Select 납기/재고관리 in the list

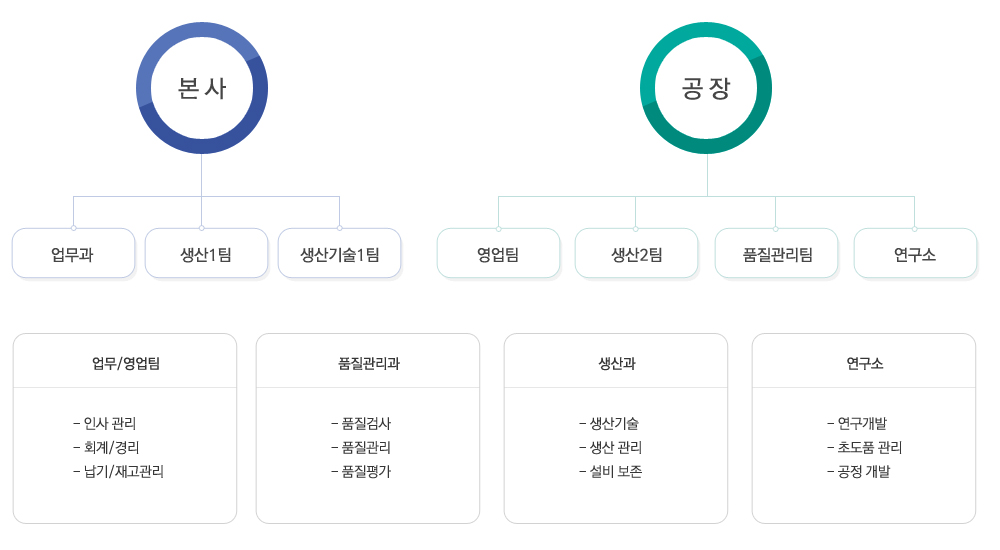[x=118, y=471]
